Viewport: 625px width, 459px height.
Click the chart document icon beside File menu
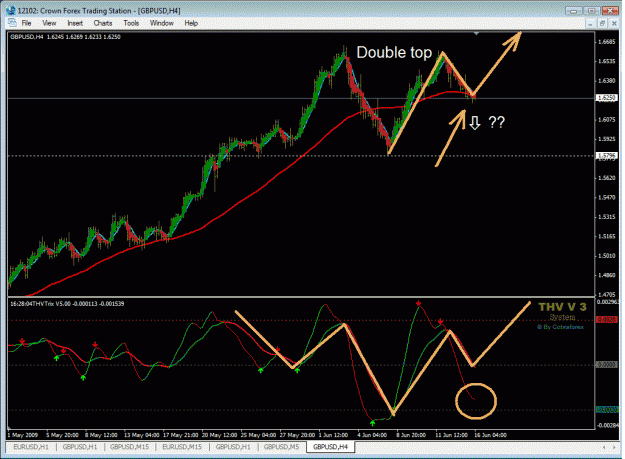pos(12,23)
